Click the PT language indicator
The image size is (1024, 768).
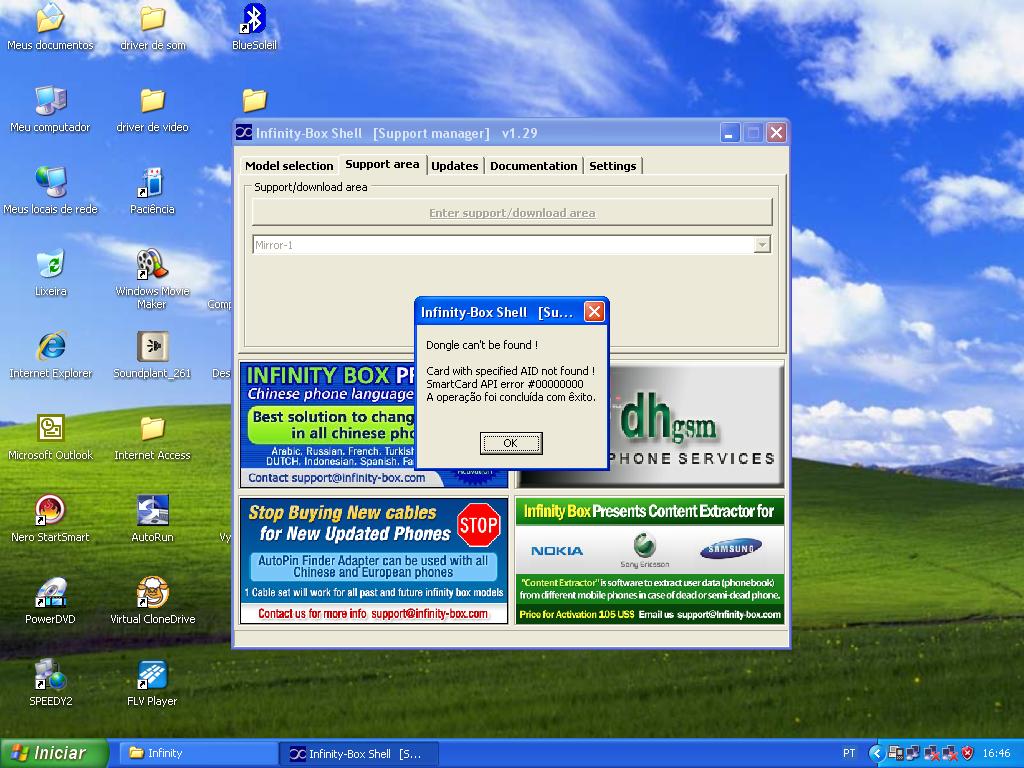tap(849, 753)
